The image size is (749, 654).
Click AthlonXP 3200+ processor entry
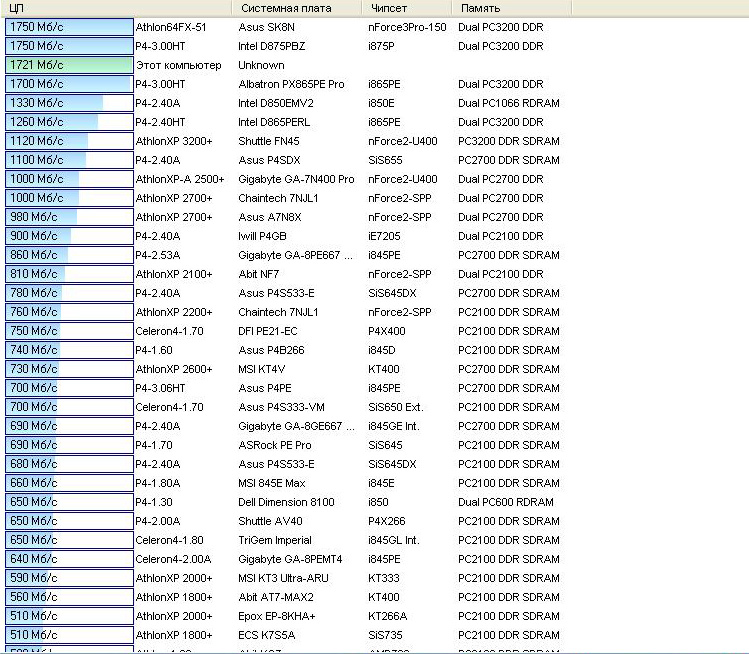pos(174,141)
